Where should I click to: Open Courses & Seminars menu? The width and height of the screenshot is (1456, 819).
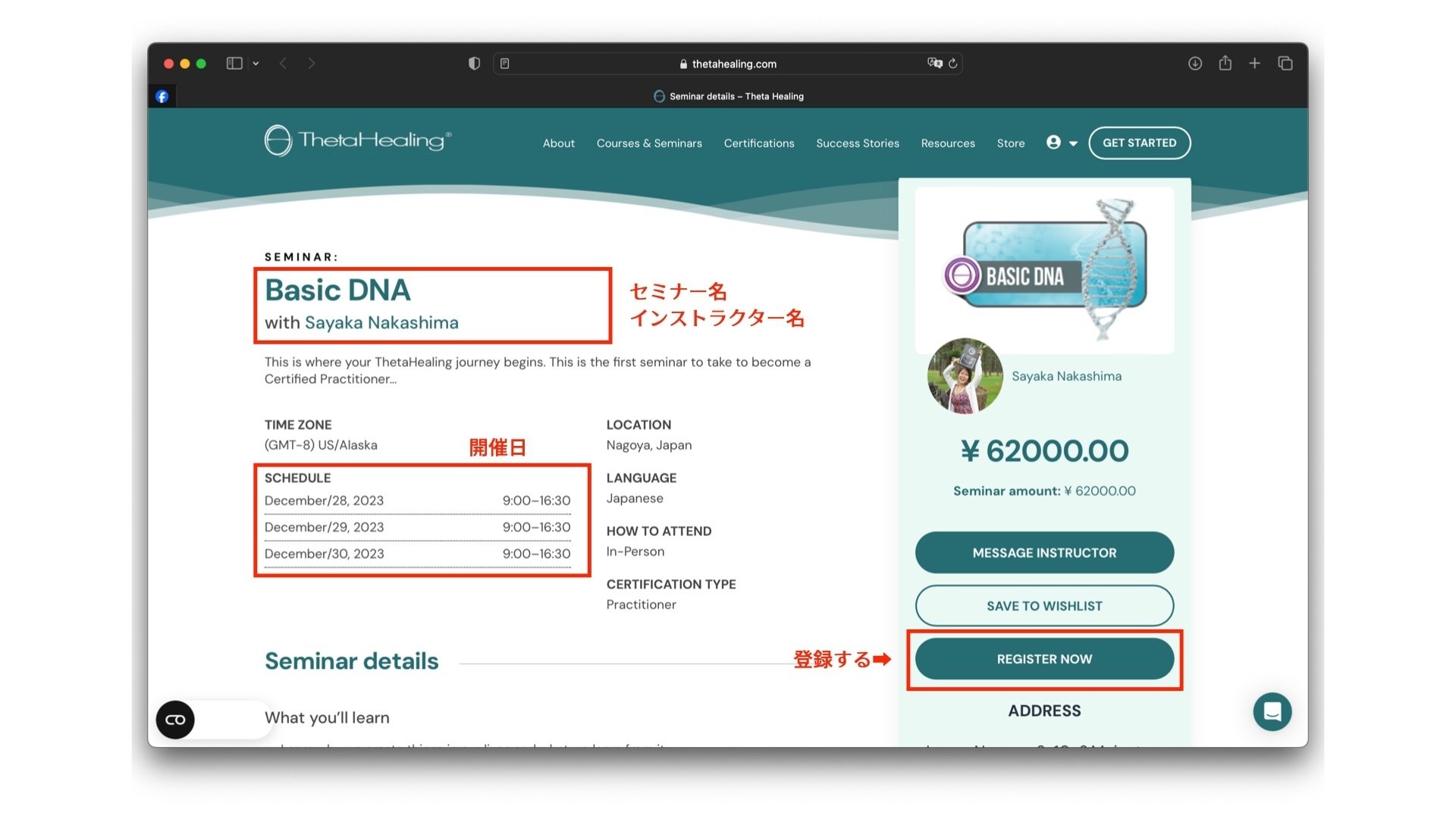pyautogui.click(x=649, y=143)
